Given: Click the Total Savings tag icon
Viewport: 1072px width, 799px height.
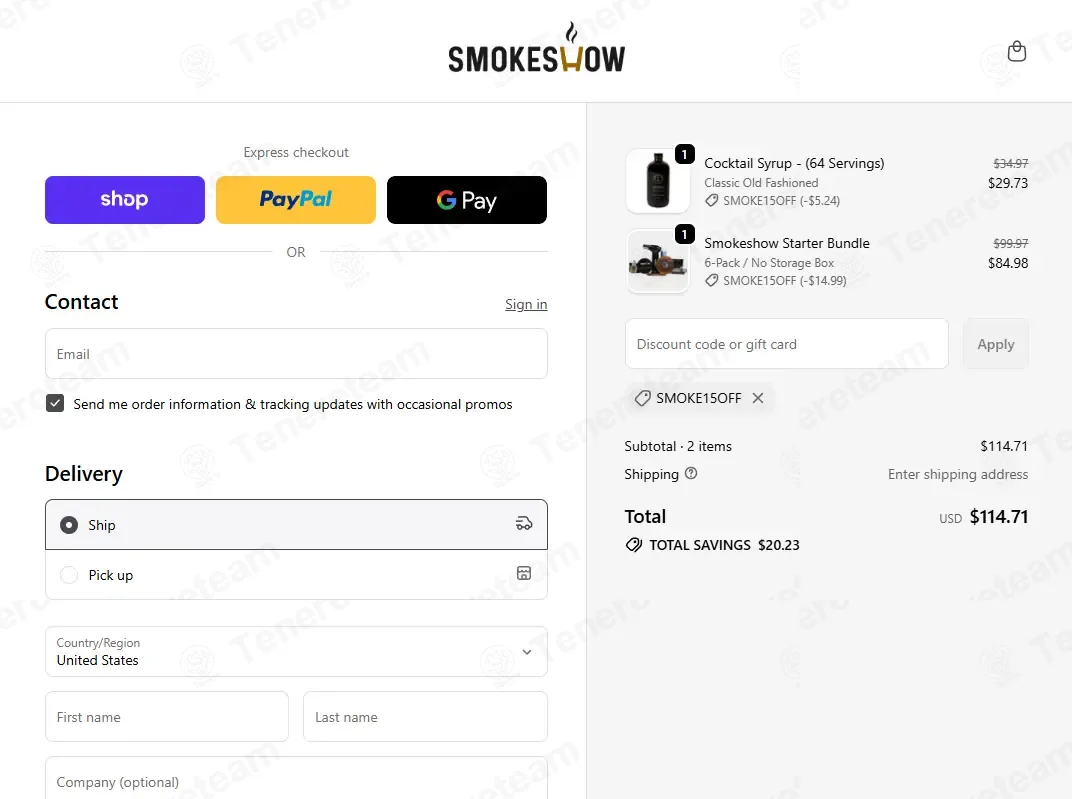Looking at the screenshot, I should [x=634, y=545].
